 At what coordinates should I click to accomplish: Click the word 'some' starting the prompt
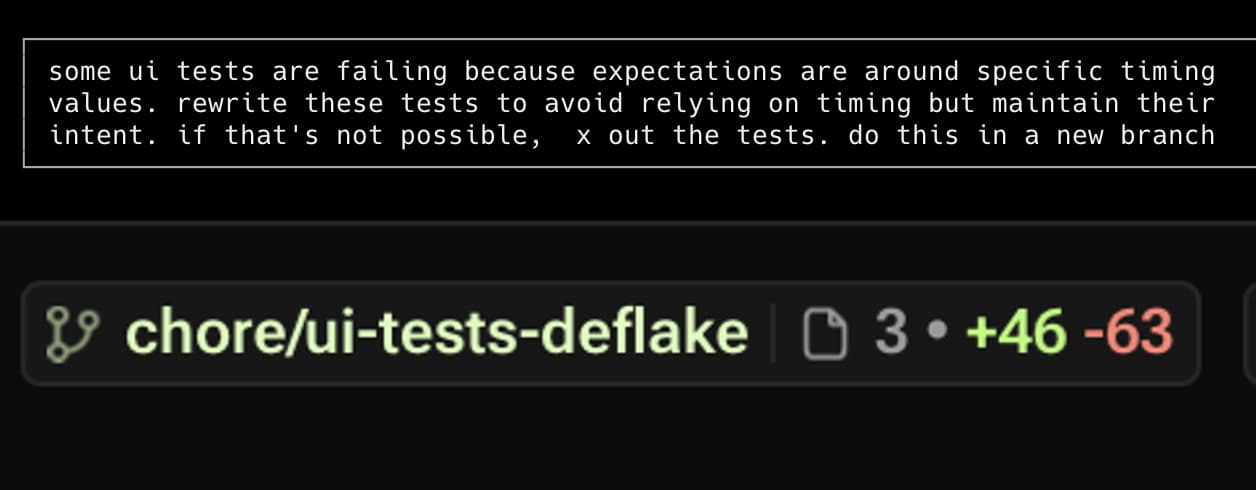coord(80,72)
